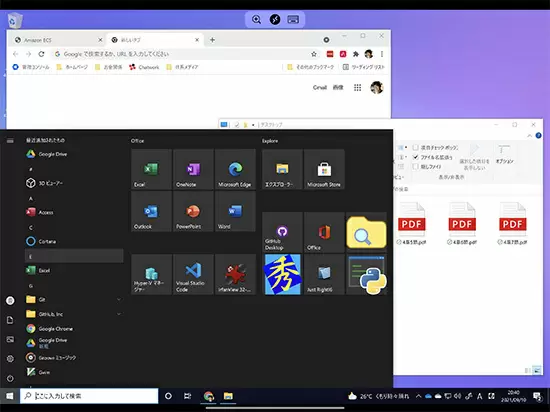
Task: Launch the Hidemaru editor tile
Action: (282, 274)
